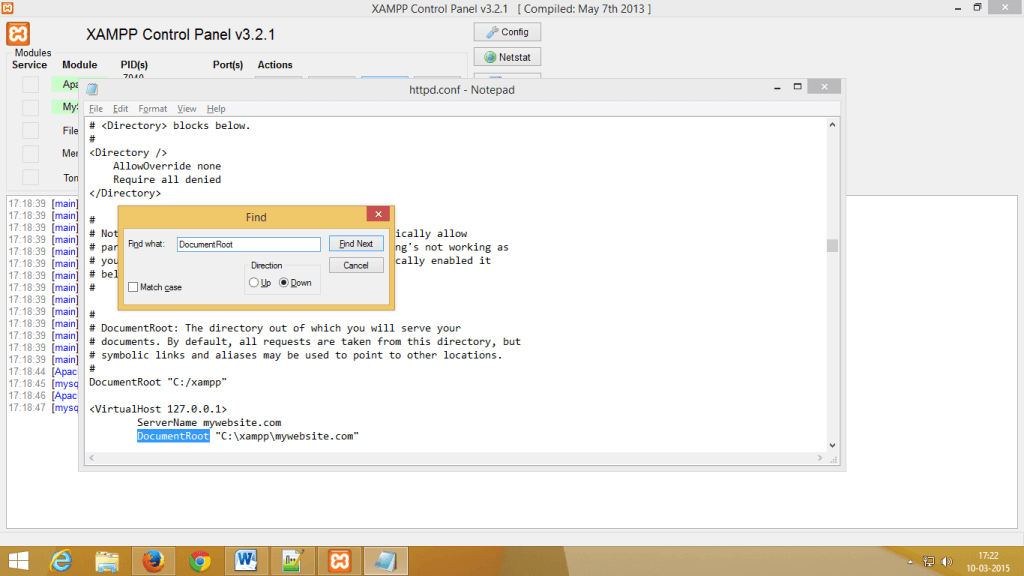The width and height of the screenshot is (1024, 576).
Task: Click the 'AllowOverride none' line
Action: 167,166
